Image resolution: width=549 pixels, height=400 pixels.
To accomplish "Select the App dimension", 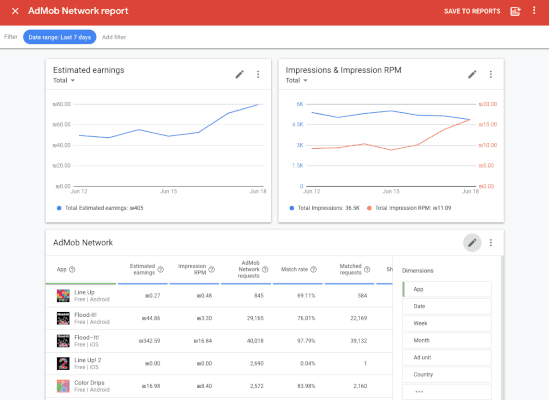I will pyautogui.click(x=447, y=289).
